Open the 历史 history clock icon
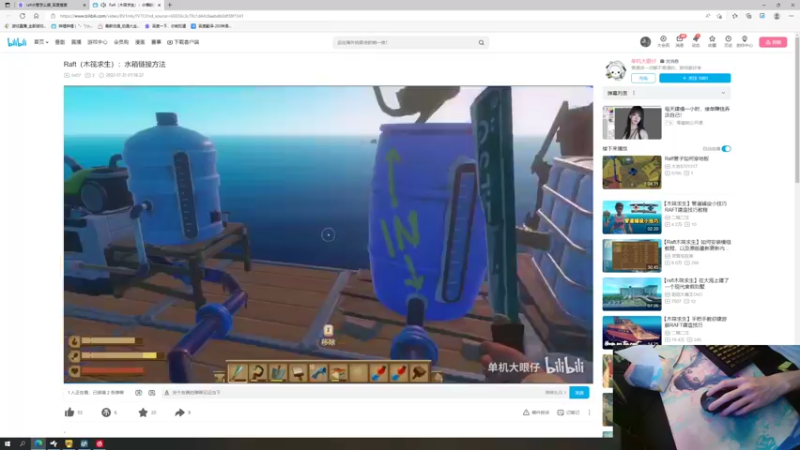 [728, 41]
